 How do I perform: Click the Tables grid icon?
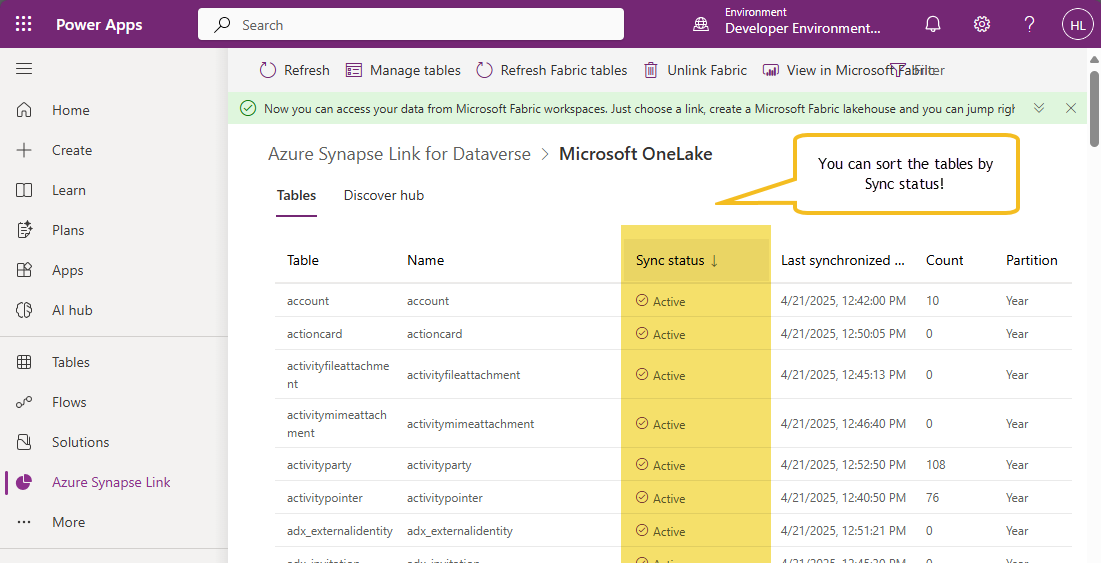(24, 362)
